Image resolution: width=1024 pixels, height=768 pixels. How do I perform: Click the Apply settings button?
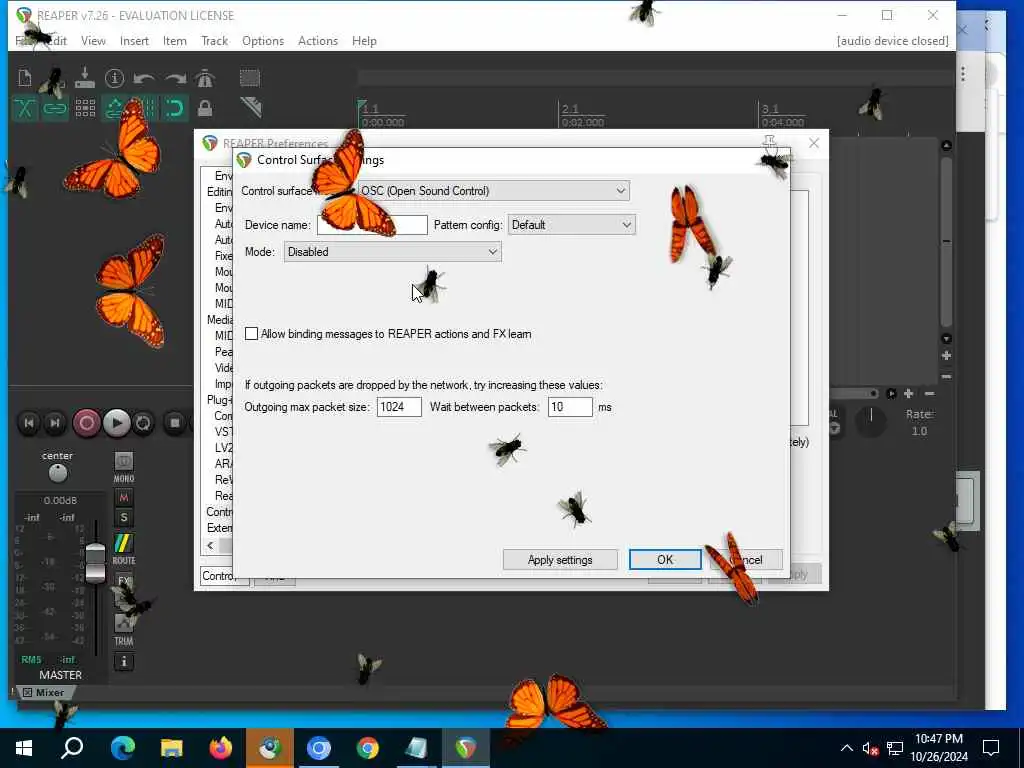point(560,560)
